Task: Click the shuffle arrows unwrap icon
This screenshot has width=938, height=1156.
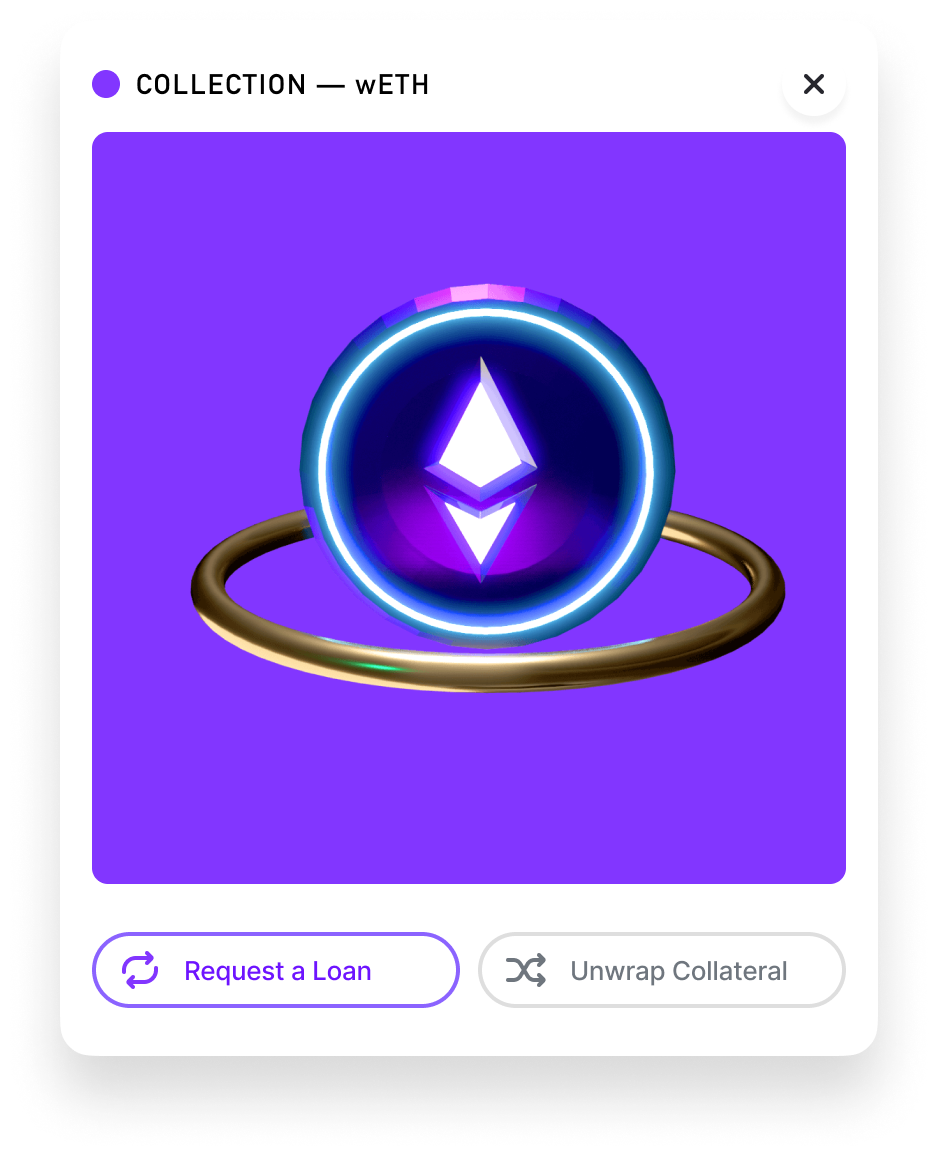Action: coord(526,970)
